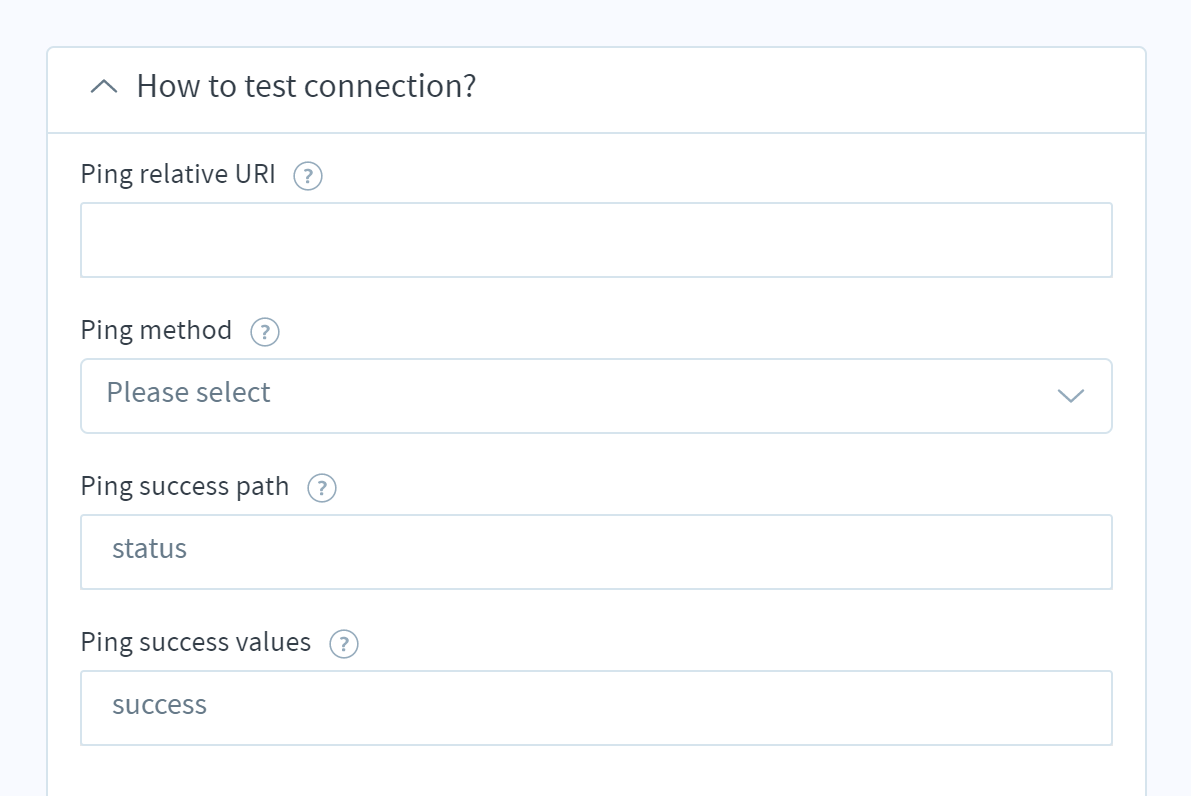1191x796 pixels.
Task: Open help tooltip for Ping relative URI
Action: (308, 176)
